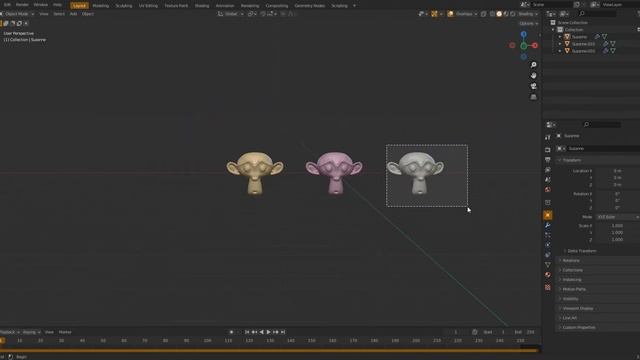Click the modifier icon on Suzanne.002 row
Viewport: 640px width, 360px height.
click(606, 51)
